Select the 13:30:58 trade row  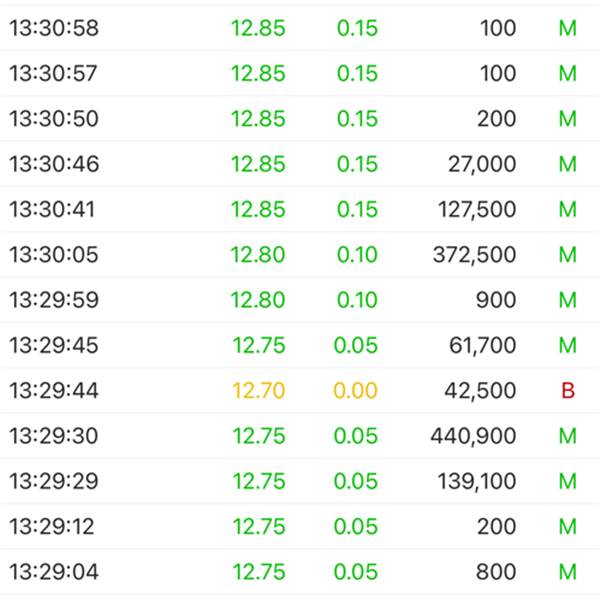300,28
